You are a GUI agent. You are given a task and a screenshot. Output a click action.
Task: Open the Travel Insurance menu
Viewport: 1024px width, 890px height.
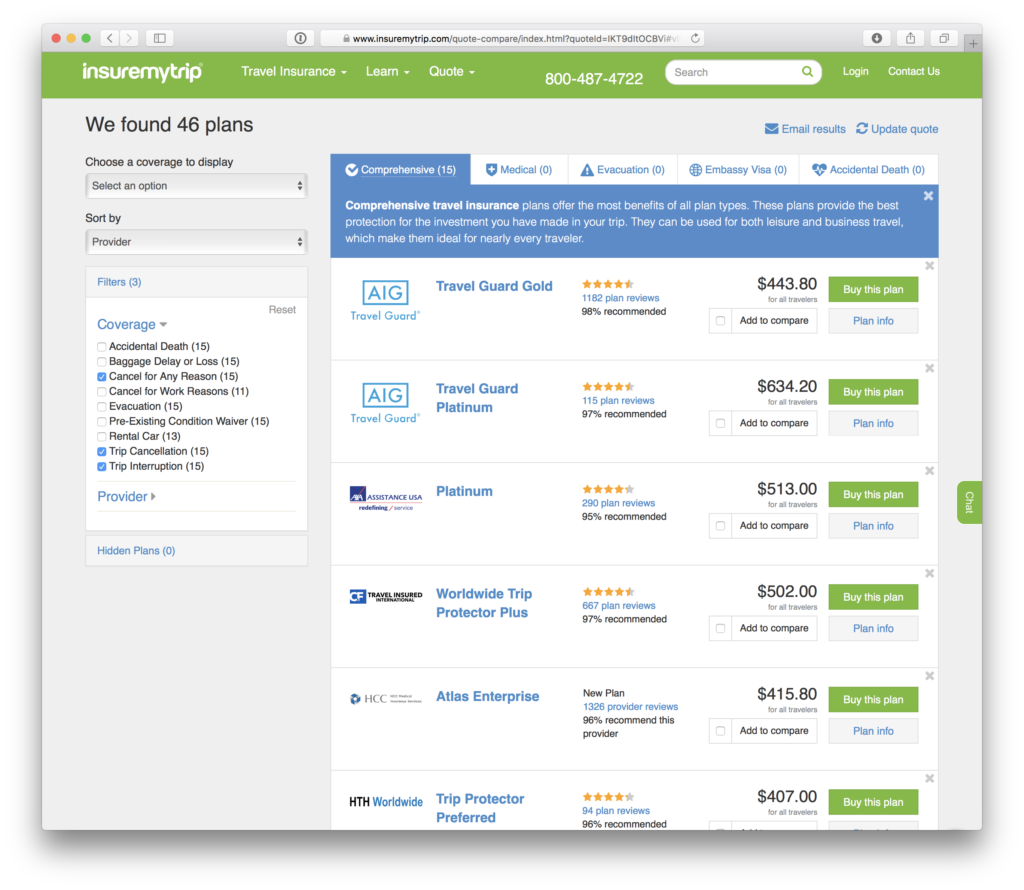point(294,72)
